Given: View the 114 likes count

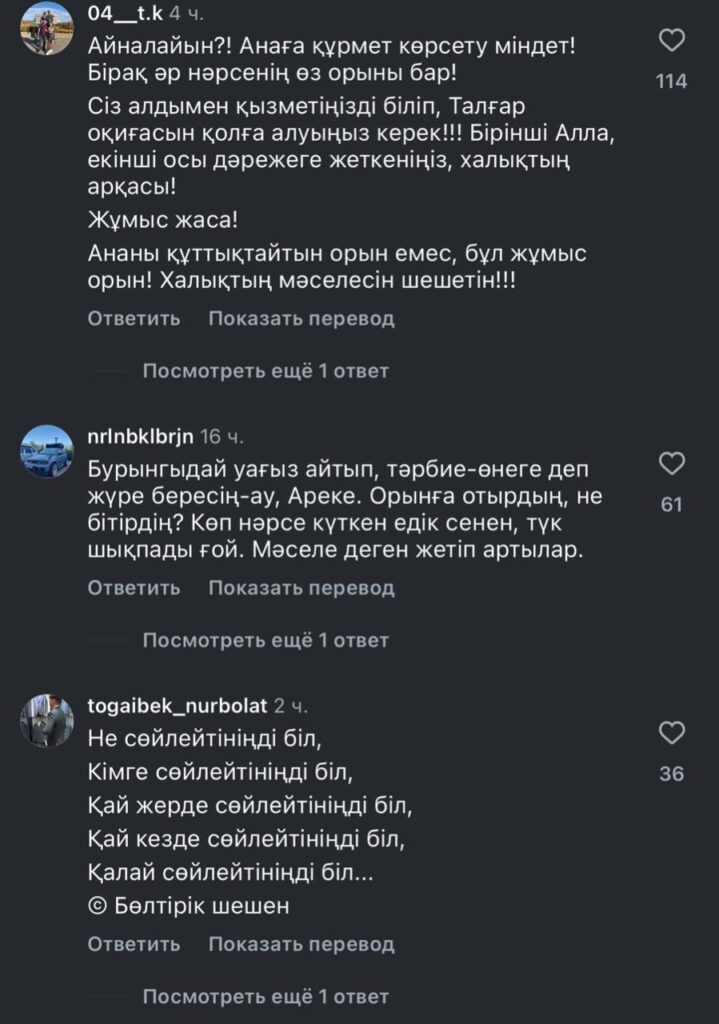Looking at the screenshot, I should 672,82.
